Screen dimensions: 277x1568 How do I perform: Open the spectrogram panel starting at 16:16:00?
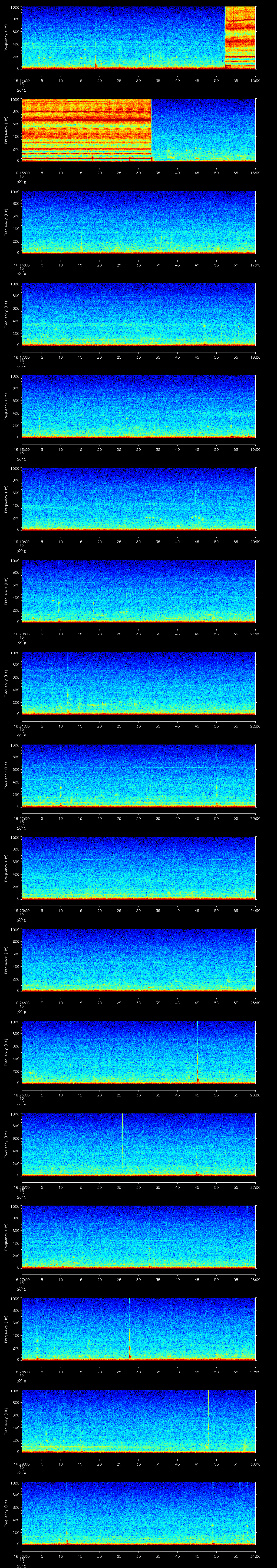coord(138,222)
